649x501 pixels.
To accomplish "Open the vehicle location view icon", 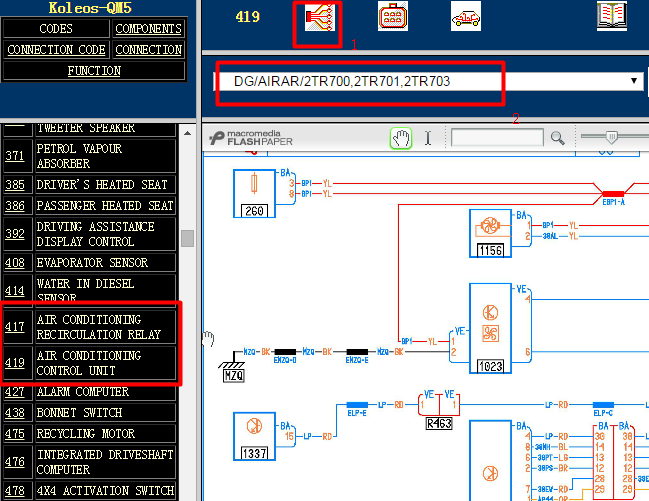I will 466,16.
